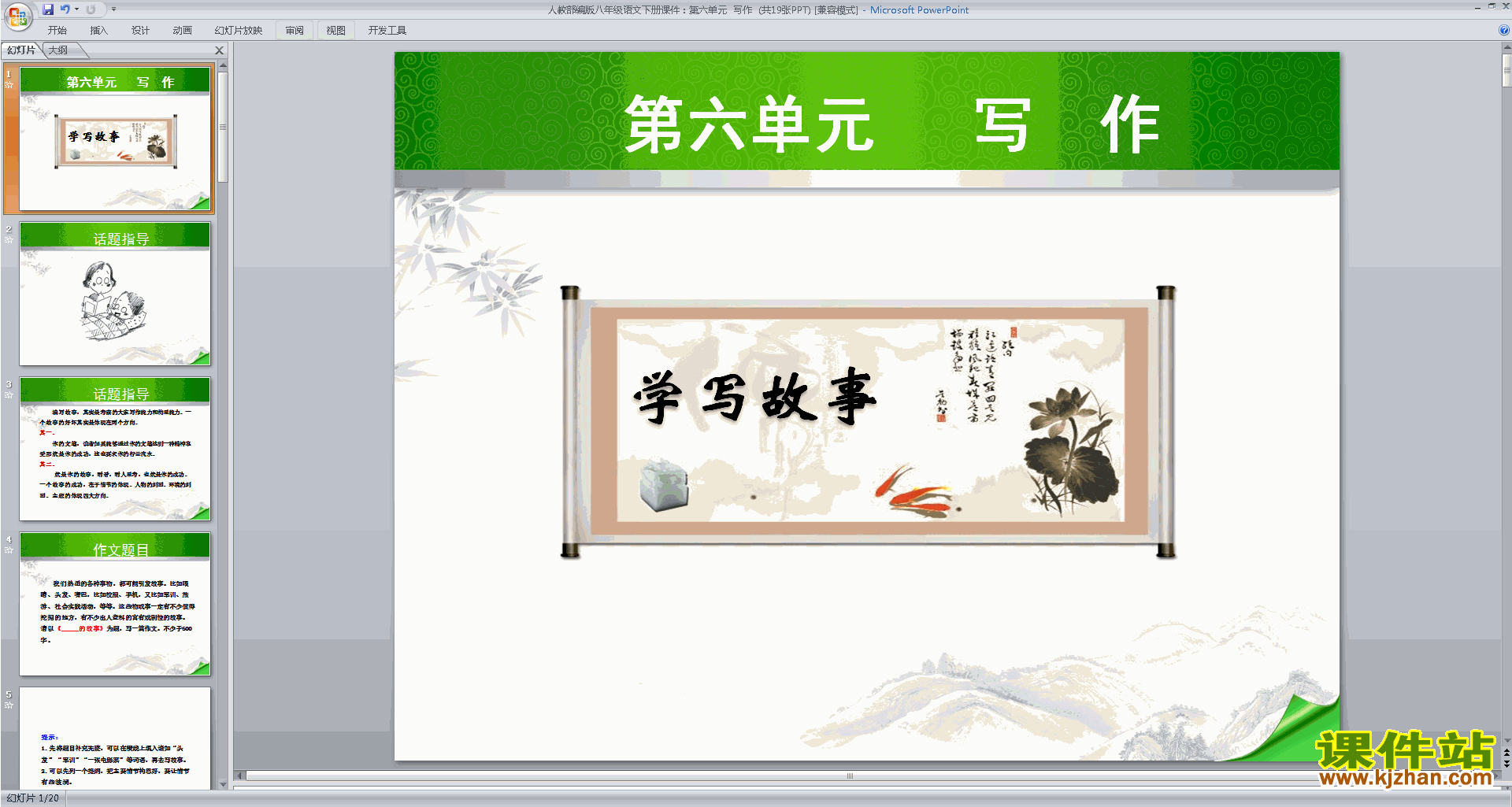Undo the last action
The height and width of the screenshot is (807, 1512).
point(65,9)
